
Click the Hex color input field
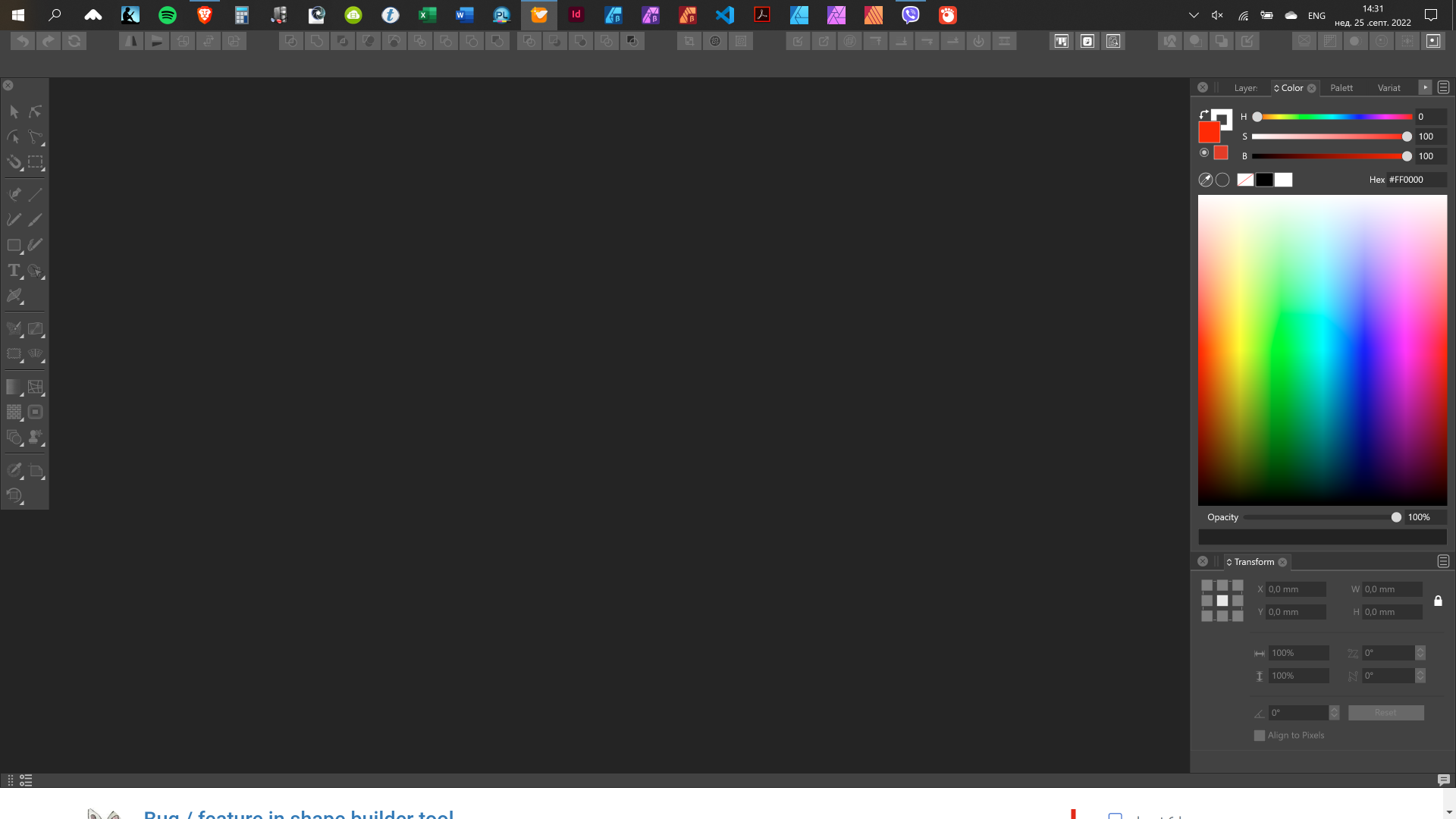click(1415, 180)
